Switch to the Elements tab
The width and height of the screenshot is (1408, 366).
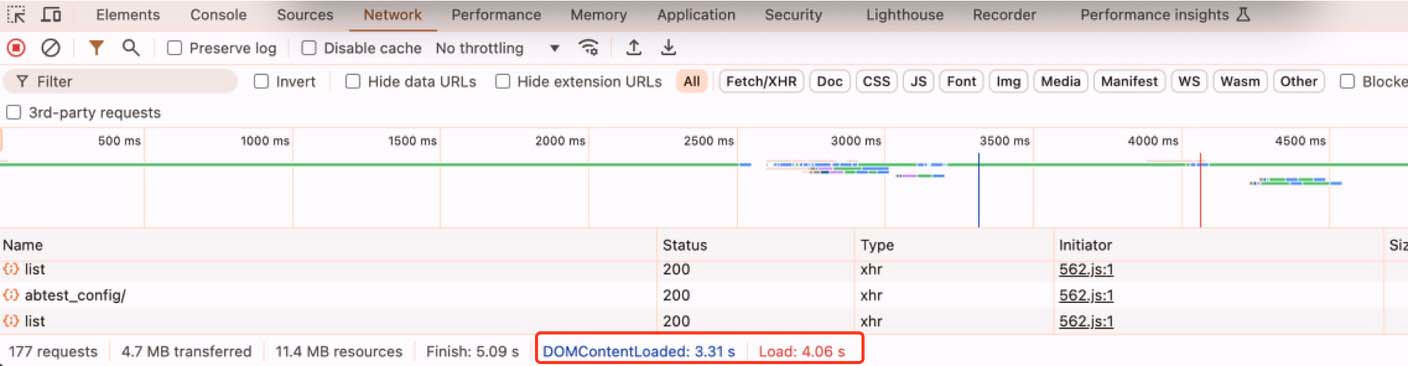pyautogui.click(x=128, y=15)
